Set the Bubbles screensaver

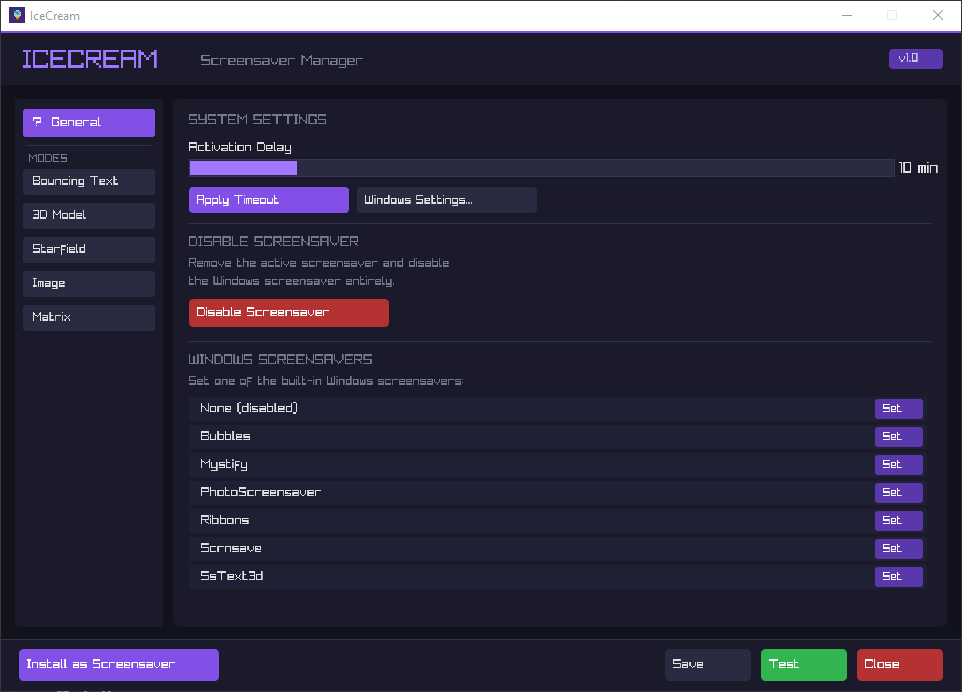pos(898,437)
